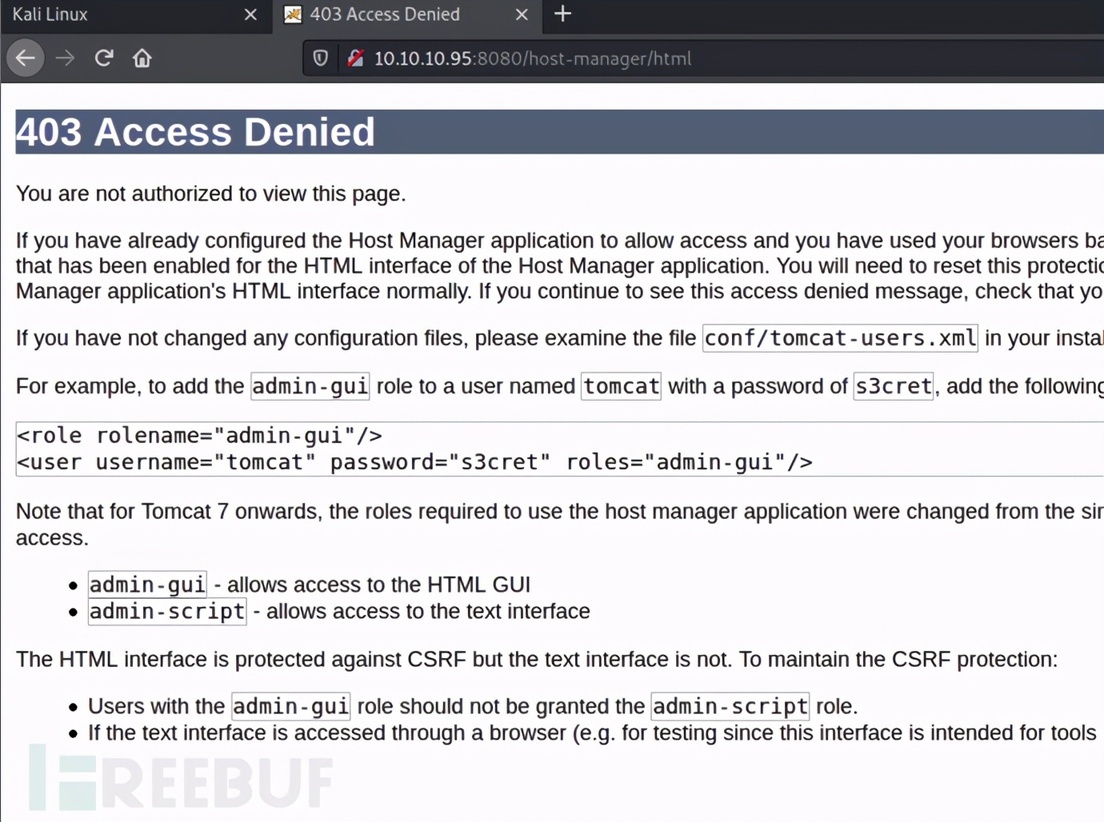
Task: Show the insecure connection lock info
Action: click(355, 58)
